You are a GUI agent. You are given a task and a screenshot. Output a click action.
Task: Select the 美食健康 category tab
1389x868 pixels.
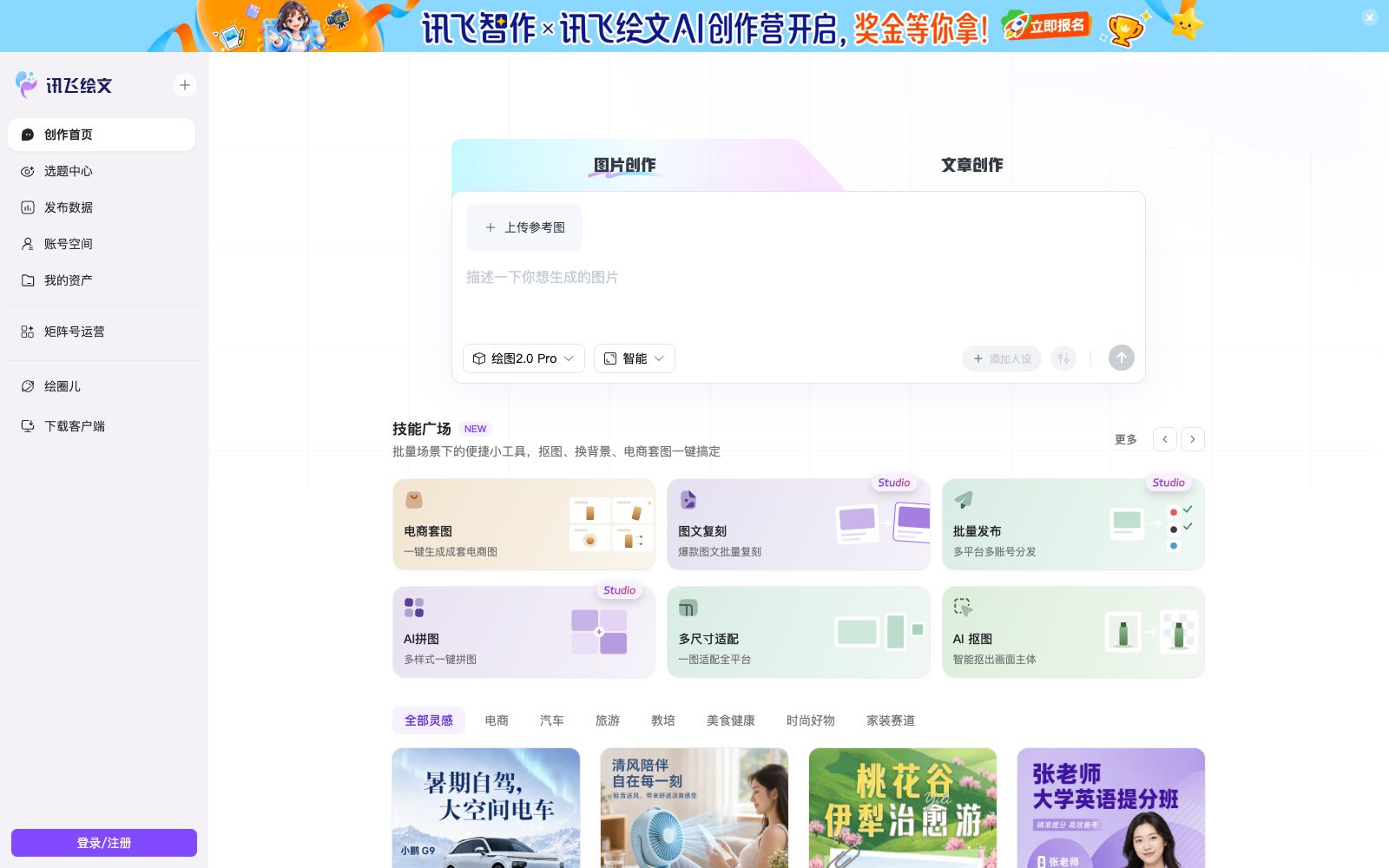point(731,720)
